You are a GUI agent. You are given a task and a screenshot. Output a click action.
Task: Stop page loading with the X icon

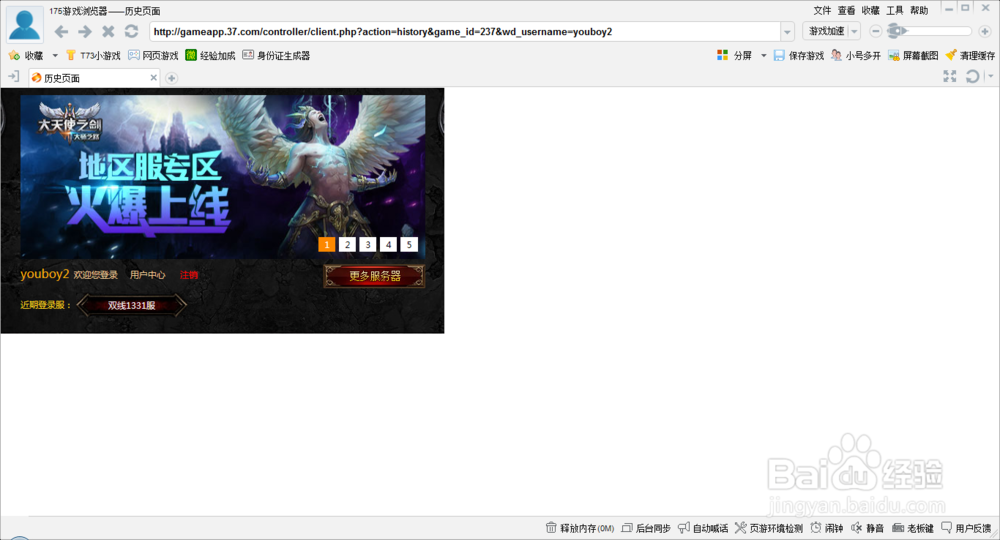point(108,31)
